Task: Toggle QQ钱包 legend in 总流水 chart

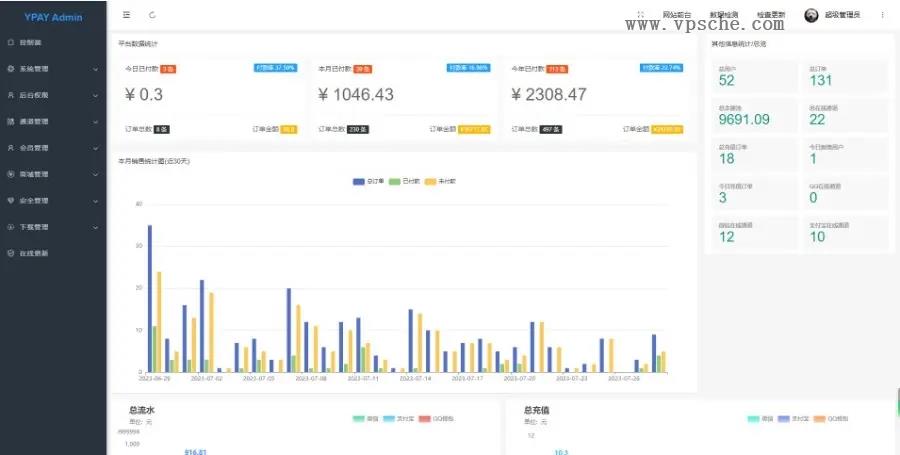Action: pos(436,419)
